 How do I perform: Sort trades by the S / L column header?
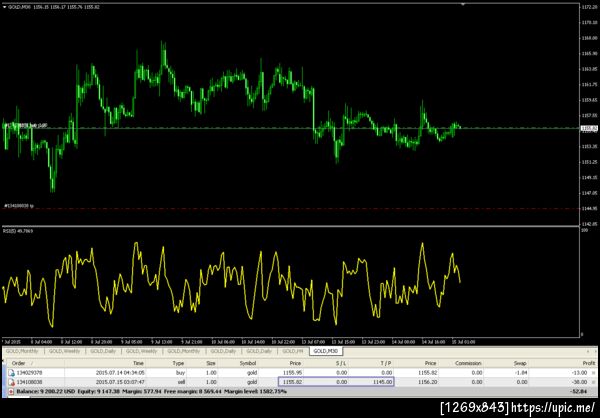coord(341,363)
